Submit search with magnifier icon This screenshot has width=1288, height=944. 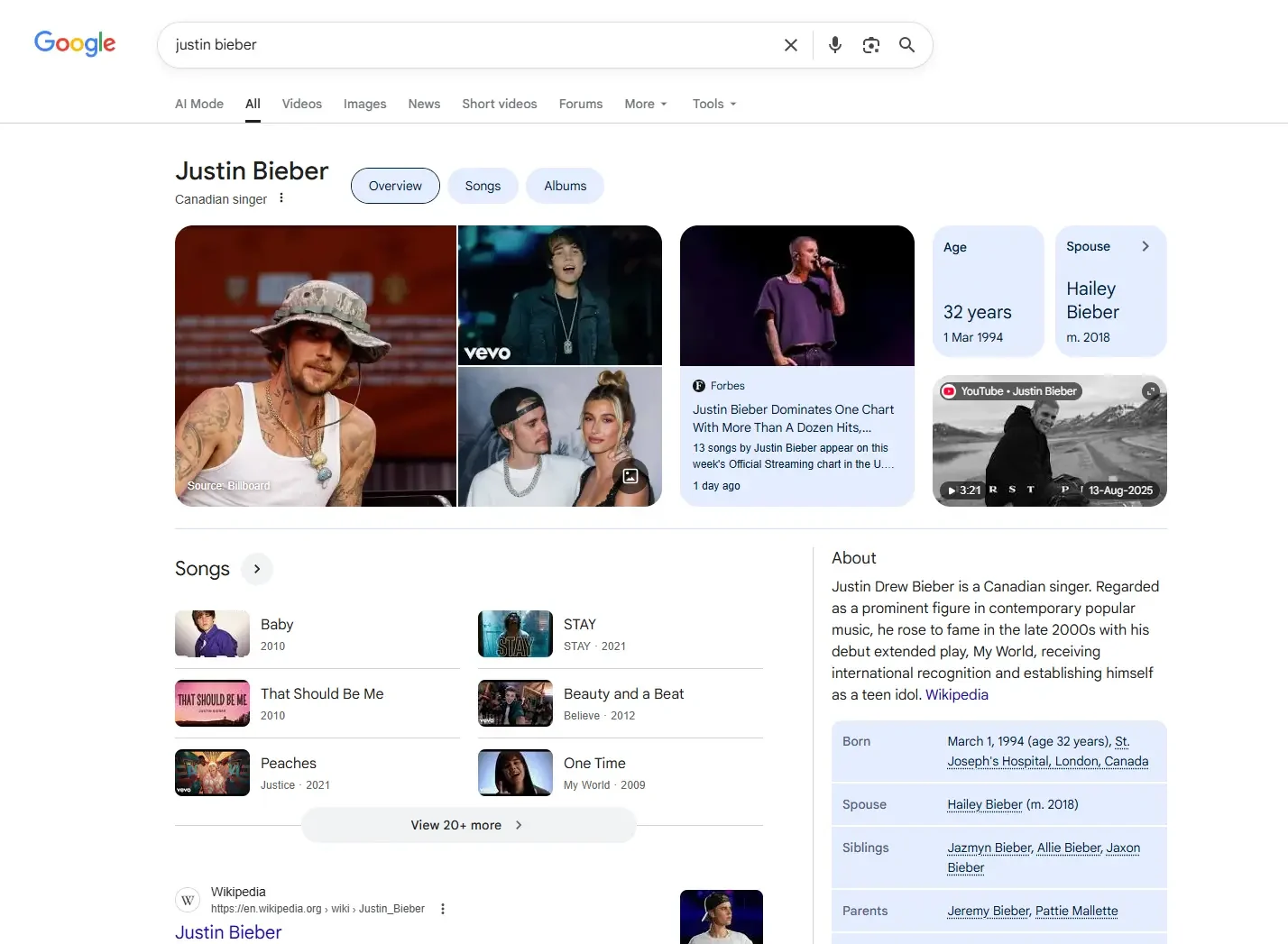(907, 45)
